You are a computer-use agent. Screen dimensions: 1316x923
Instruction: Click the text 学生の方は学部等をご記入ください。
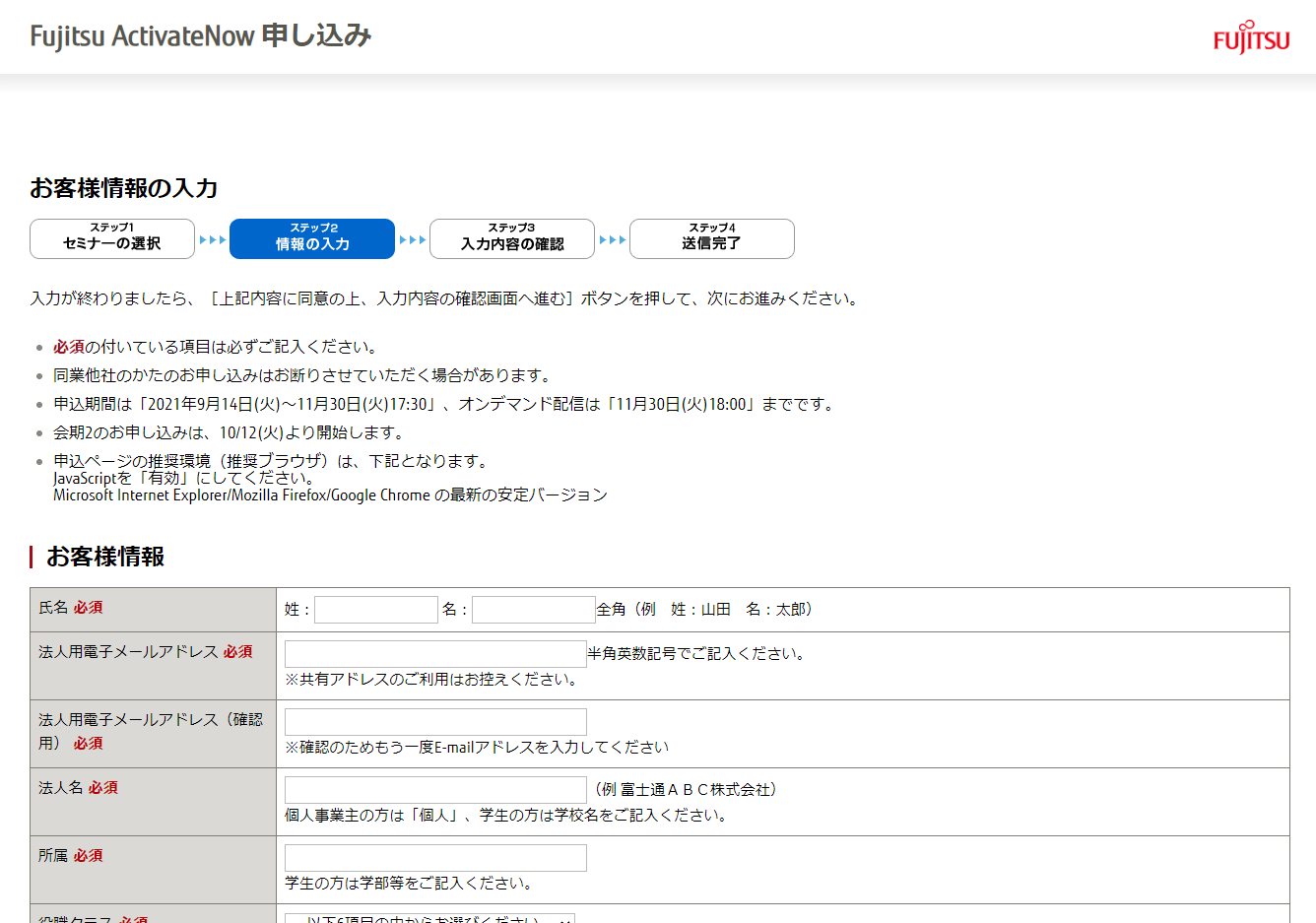click(411, 884)
